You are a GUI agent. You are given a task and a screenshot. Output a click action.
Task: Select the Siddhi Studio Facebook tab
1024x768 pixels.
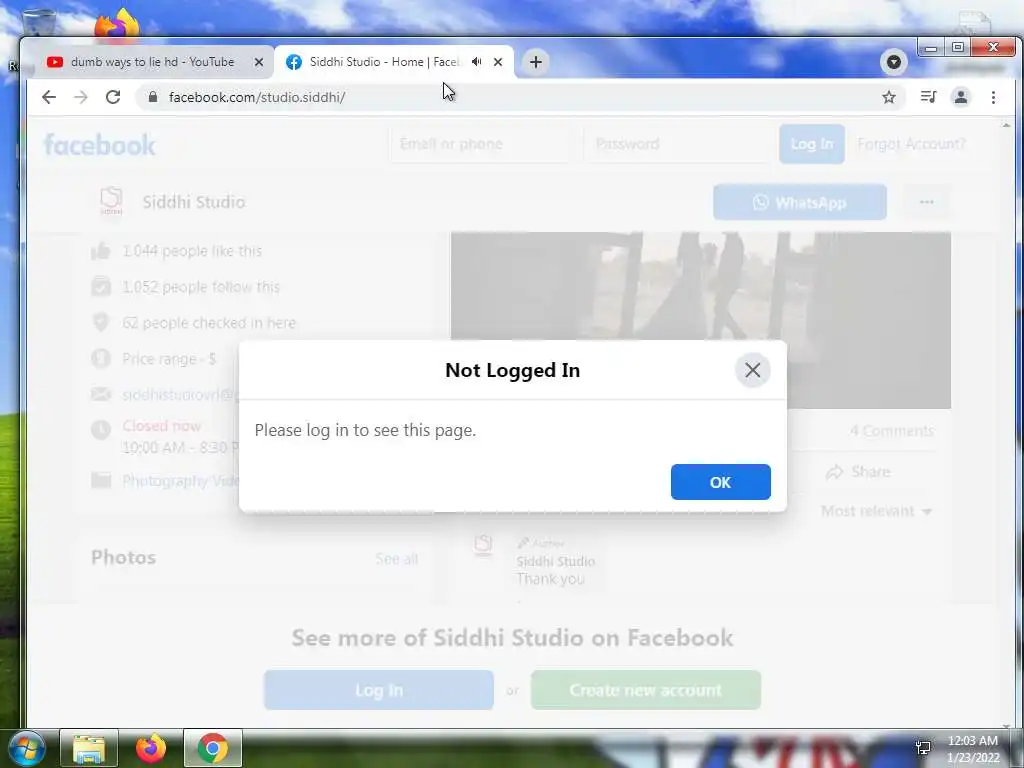(384, 62)
